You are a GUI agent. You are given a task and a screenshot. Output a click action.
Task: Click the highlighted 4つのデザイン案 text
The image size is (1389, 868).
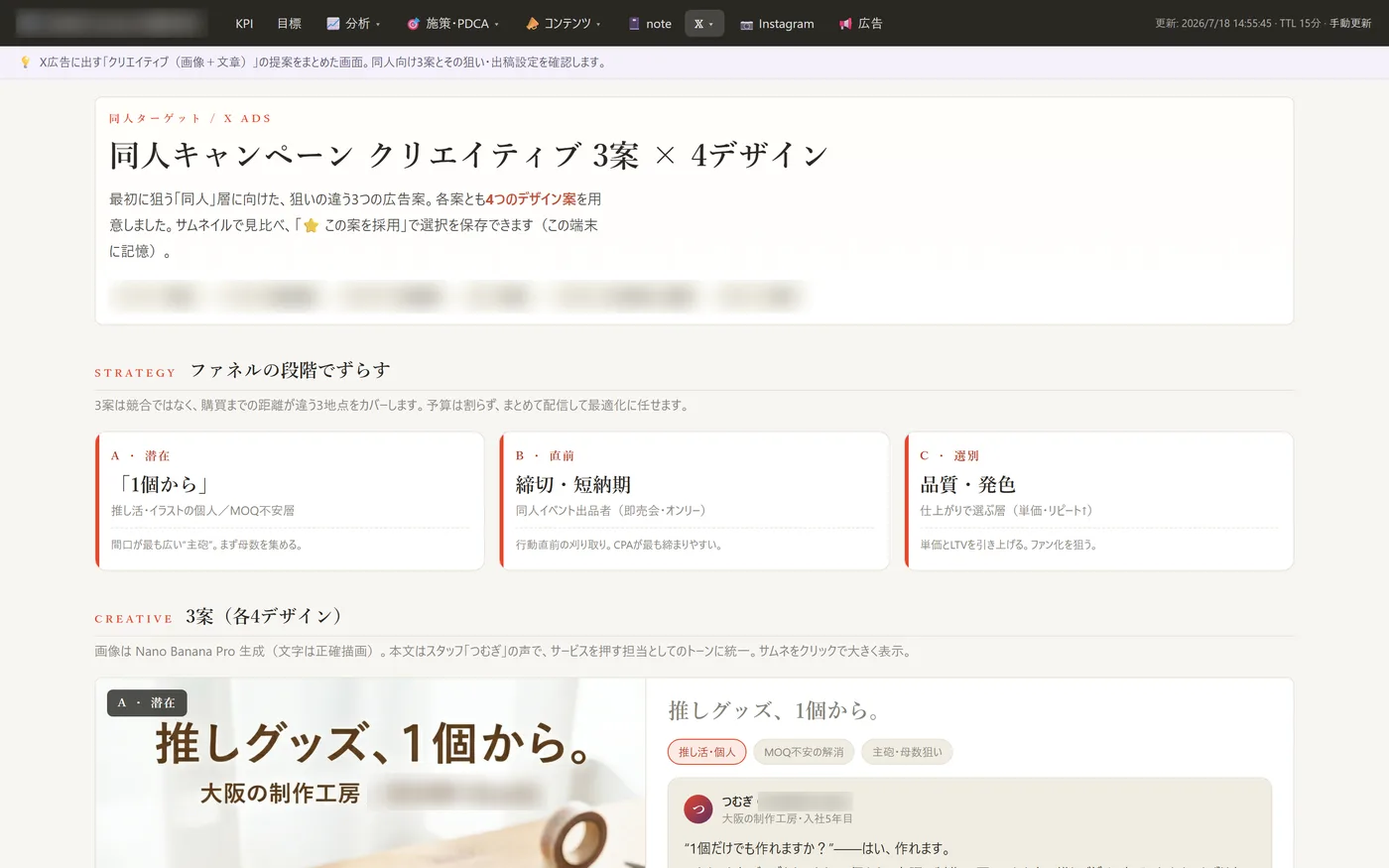(x=531, y=199)
